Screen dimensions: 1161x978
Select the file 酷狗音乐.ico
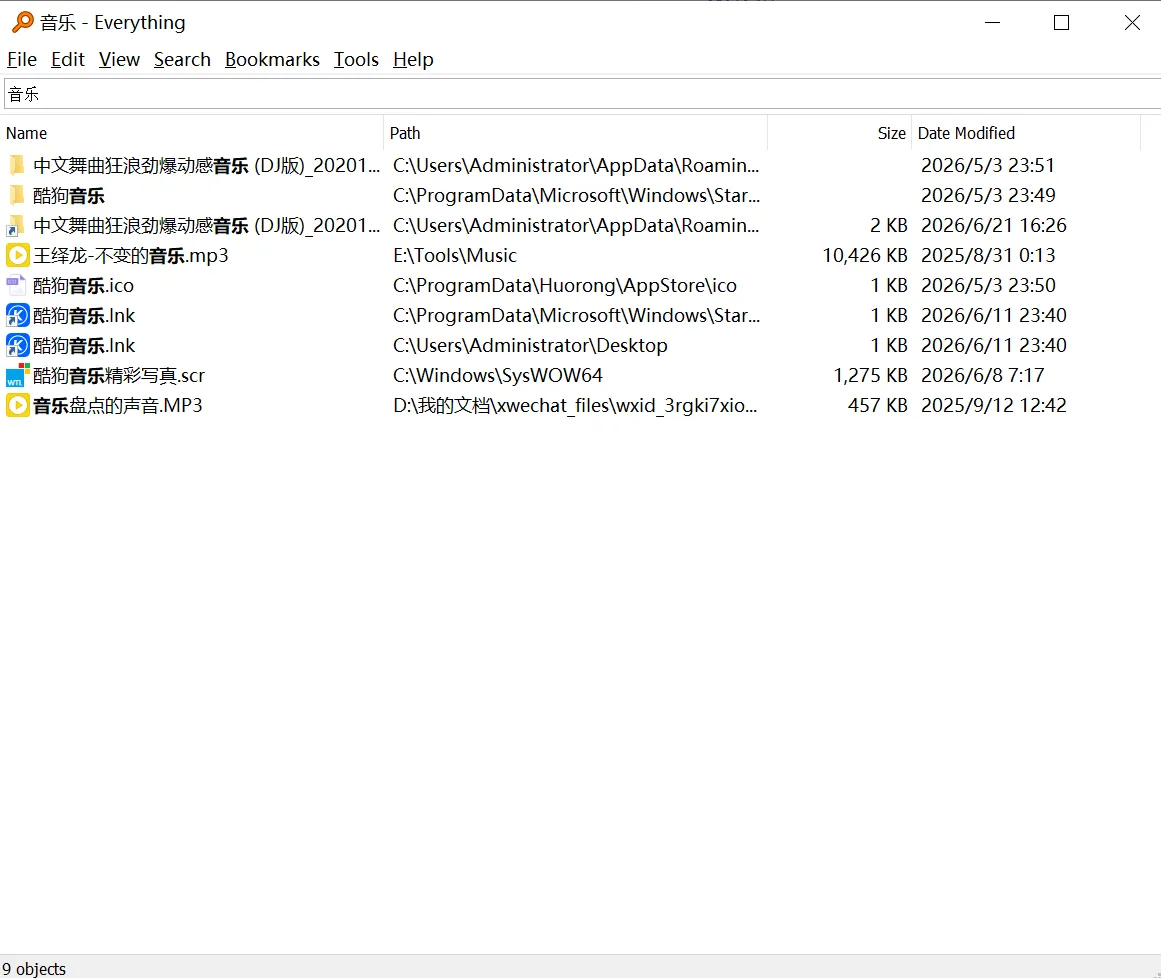83,286
